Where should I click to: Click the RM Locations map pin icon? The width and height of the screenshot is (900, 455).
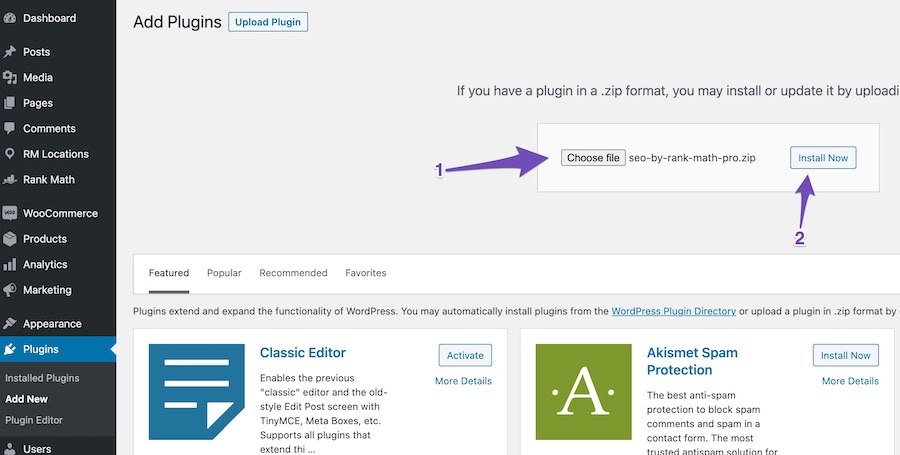[x=9, y=154]
